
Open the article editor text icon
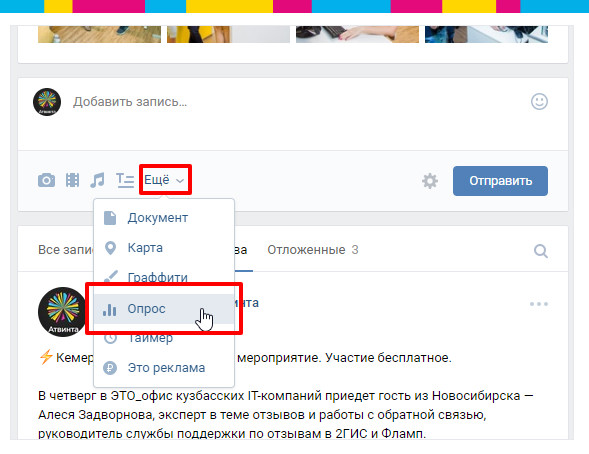pos(125,180)
